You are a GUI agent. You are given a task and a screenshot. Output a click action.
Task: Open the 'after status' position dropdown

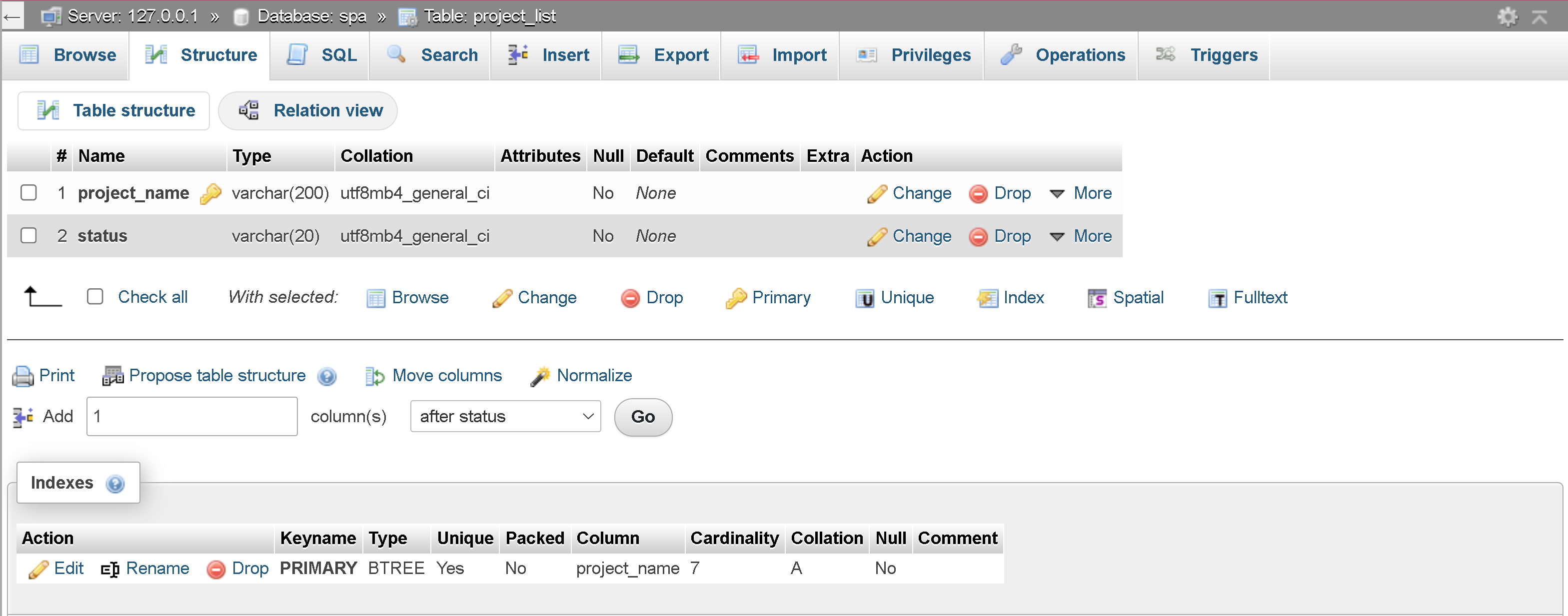pos(505,417)
